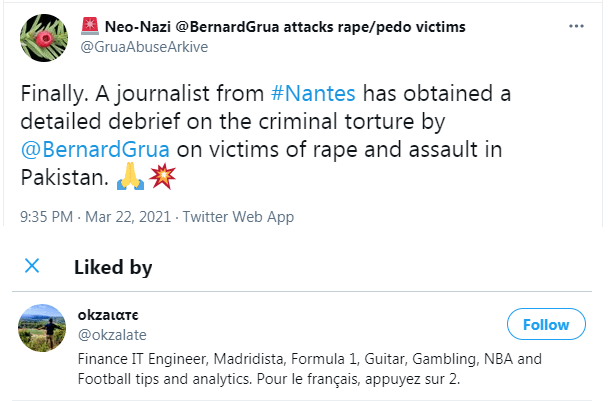The width and height of the screenshot is (608, 401).
Task: Follow the okzalate account
Action: click(x=545, y=324)
